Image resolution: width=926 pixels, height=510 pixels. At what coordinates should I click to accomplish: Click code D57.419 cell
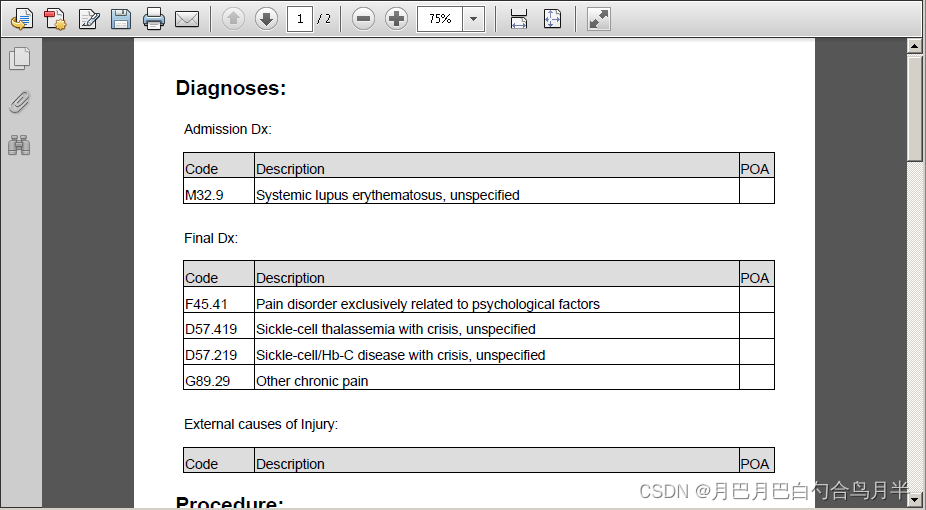coord(219,326)
